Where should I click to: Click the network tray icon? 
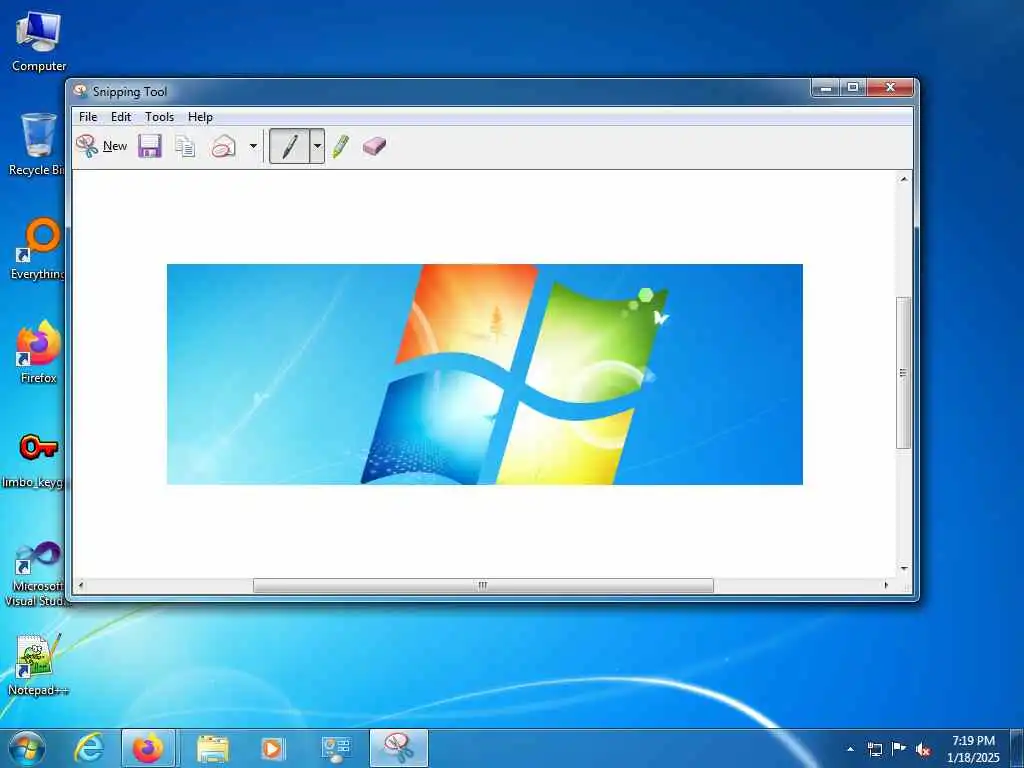pos(874,749)
